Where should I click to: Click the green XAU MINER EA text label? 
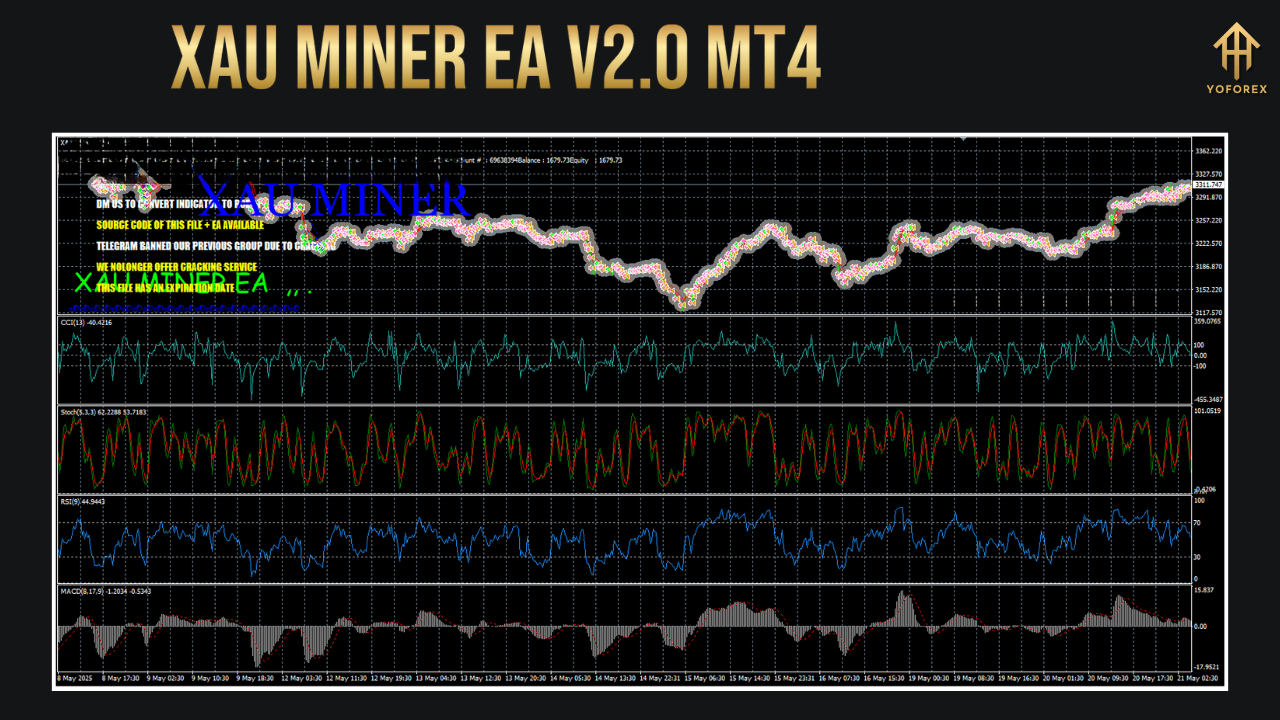click(x=171, y=283)
